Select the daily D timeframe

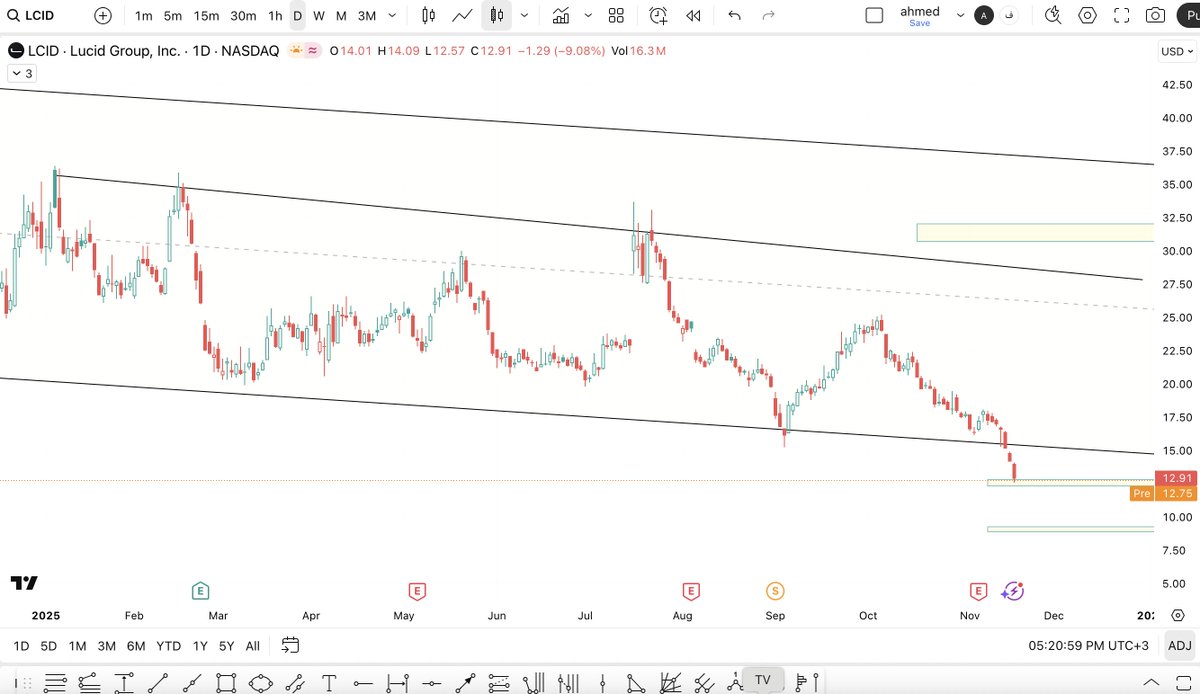[297, 15]
